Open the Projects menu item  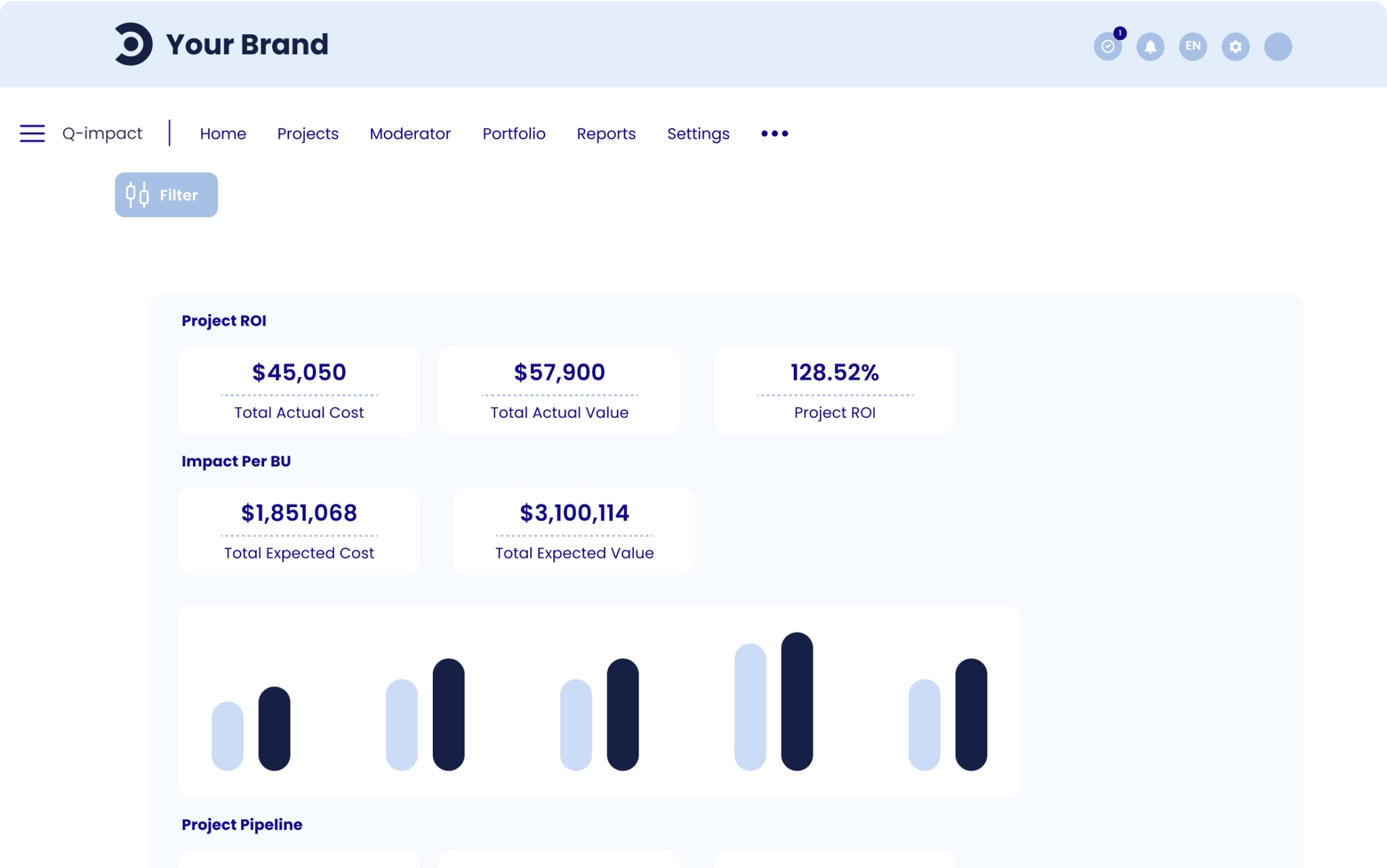pyautogui.click(x=307, y=133)
